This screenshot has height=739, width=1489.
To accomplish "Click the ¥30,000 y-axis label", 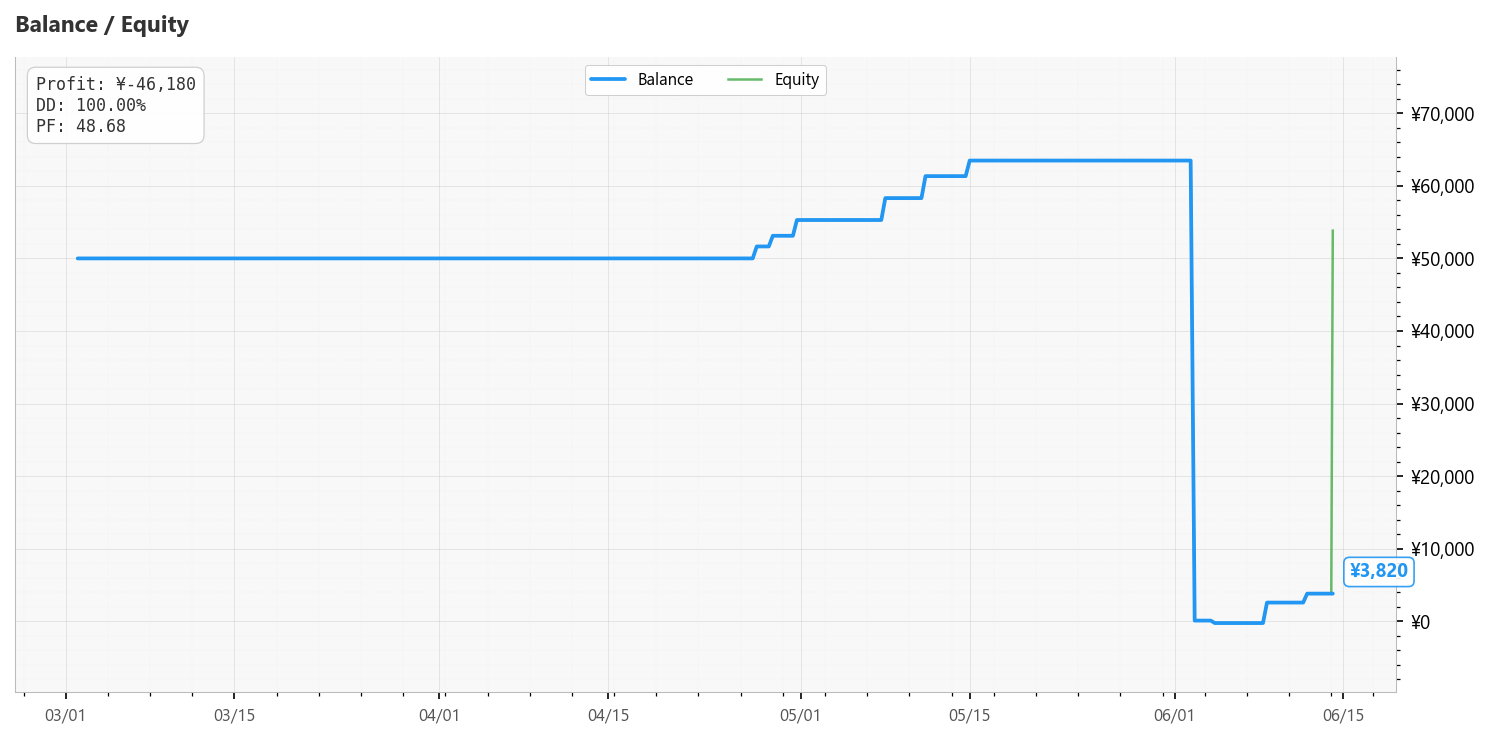I will (x=1442, y=404).
